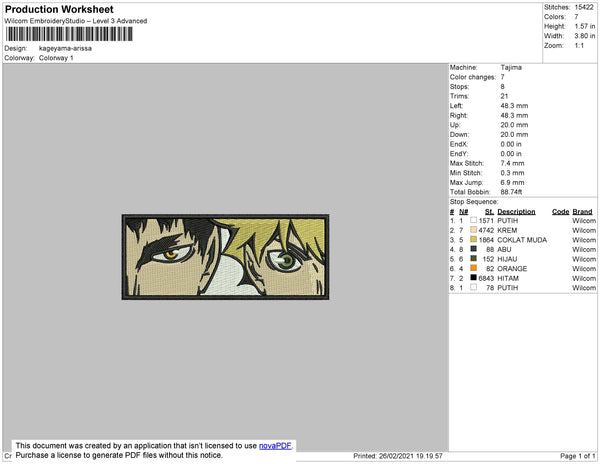Click the EndX value 0.00 in
Viewport: 600px width, 464px height.
511,144
